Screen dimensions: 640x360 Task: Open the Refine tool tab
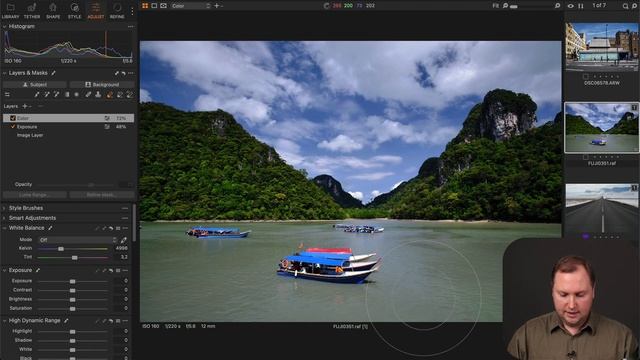[x=117, y=11]
